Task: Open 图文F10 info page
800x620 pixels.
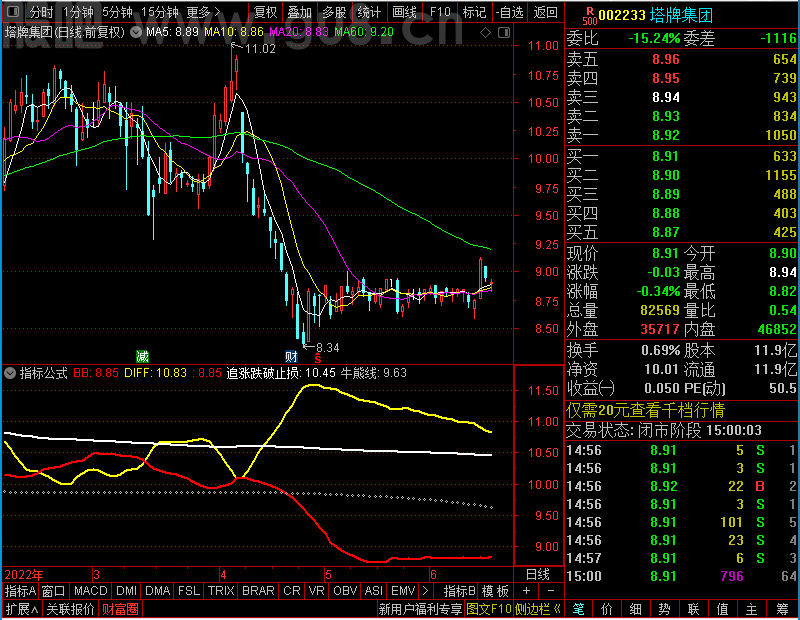Action: click(489, 609)
